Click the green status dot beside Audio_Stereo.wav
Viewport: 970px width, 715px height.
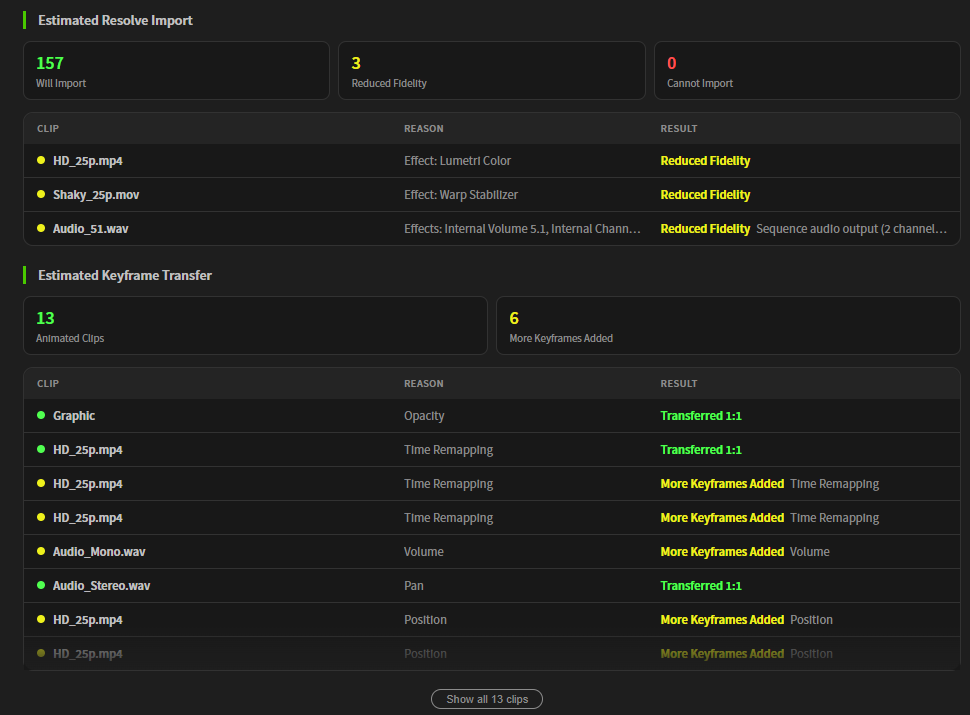41,585
